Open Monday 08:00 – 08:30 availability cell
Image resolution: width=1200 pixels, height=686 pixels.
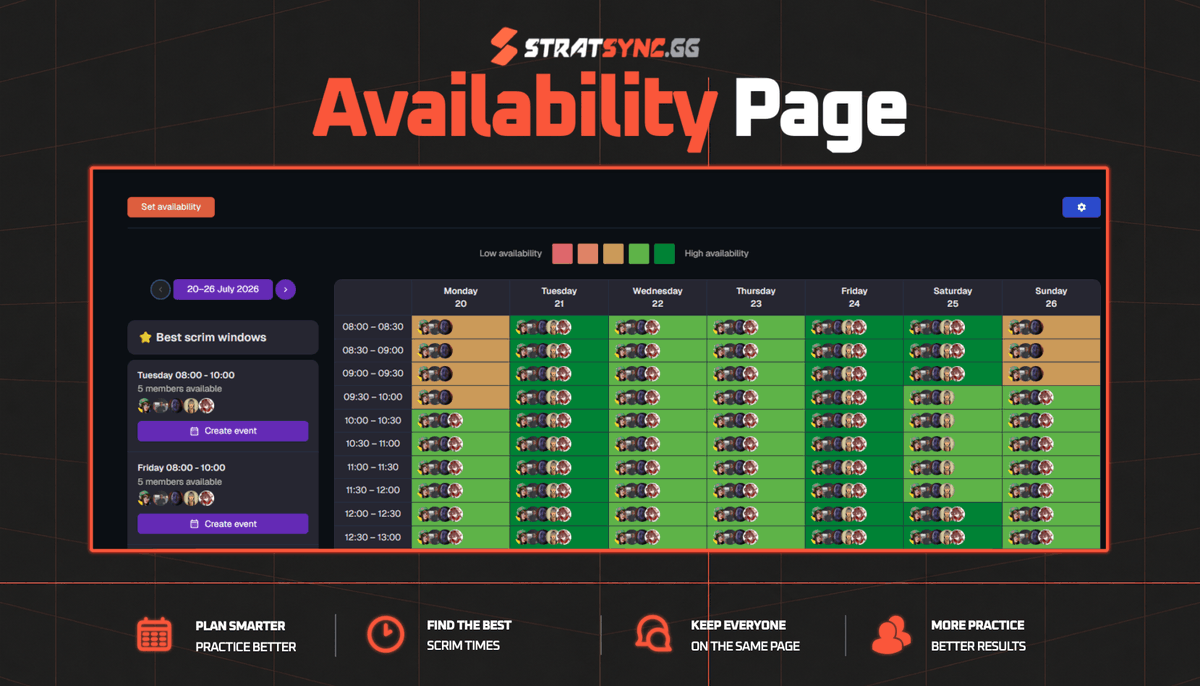[461, 327]
